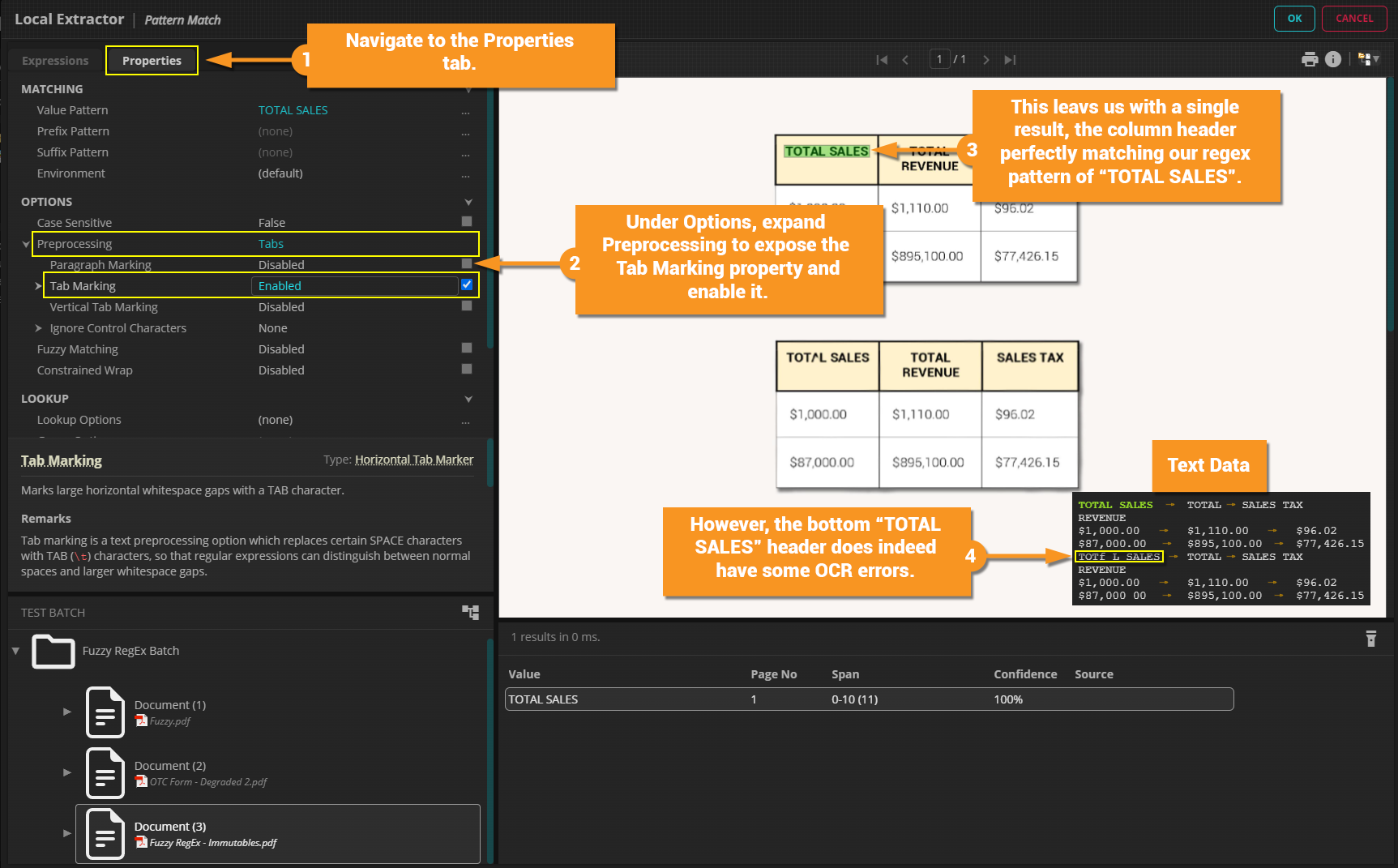The image size is (1398, 868).
Task: Go to the first page of document
Action: pos(882,60)
